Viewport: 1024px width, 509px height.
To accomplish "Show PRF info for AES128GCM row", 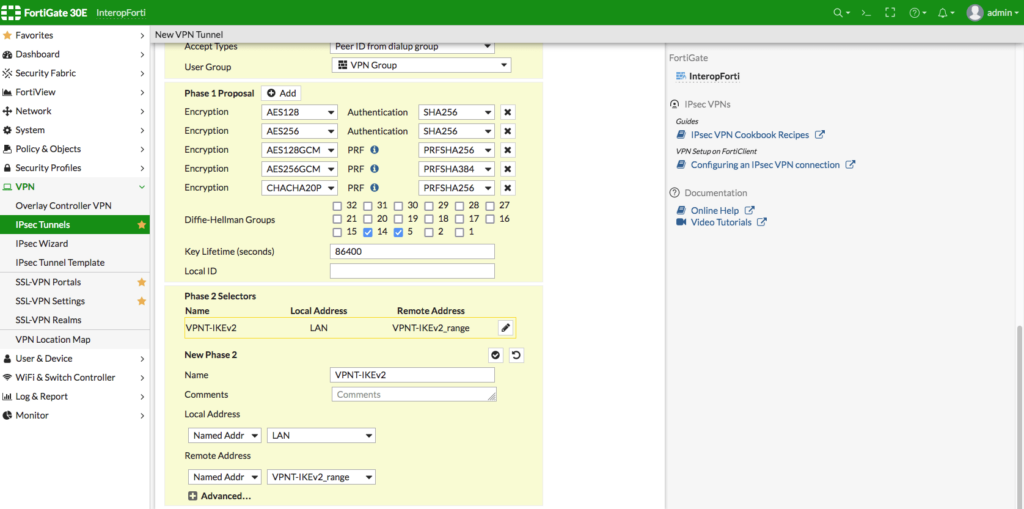I will 374,150.
